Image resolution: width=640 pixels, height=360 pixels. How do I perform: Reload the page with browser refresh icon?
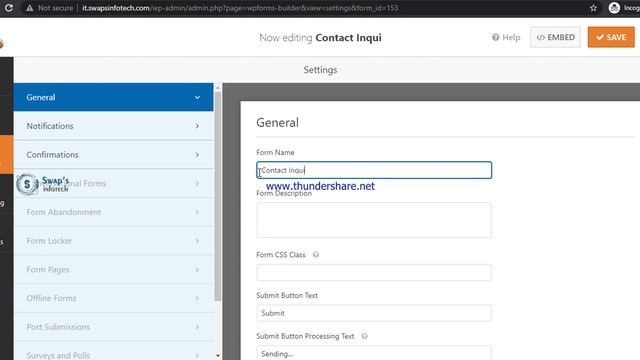pyautogui.click(x=9, y=8)
